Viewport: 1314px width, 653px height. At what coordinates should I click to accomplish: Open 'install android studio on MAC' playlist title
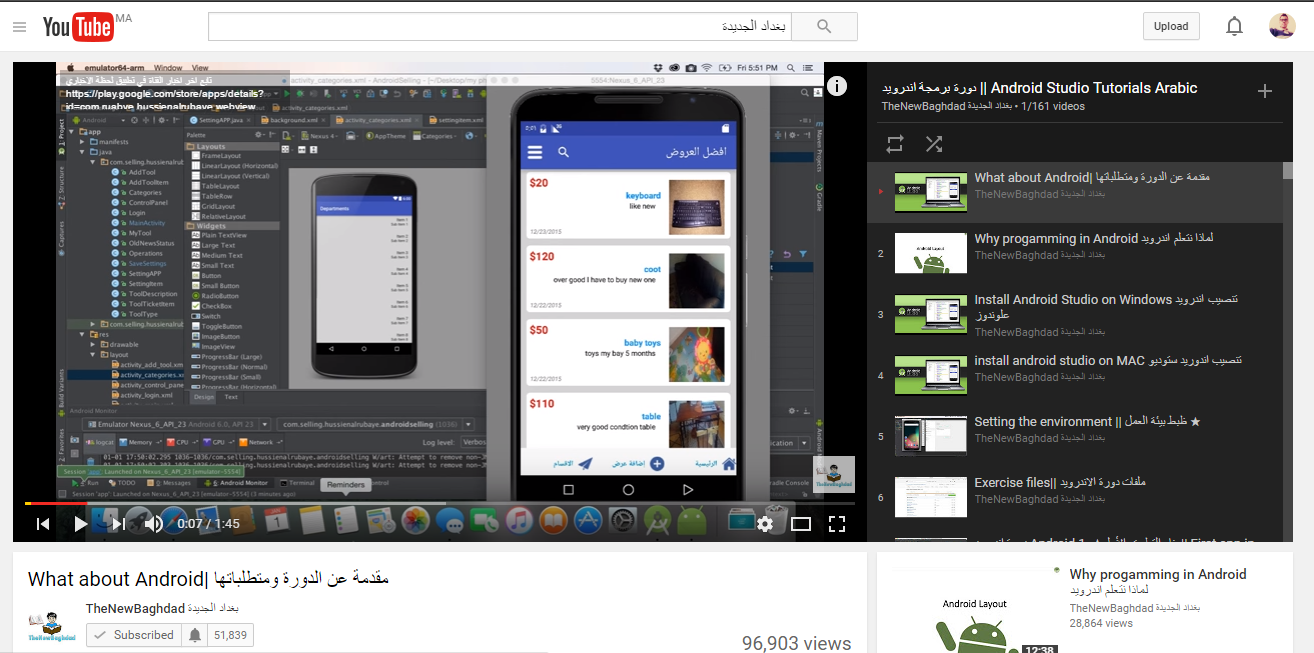pos(1108,361)
